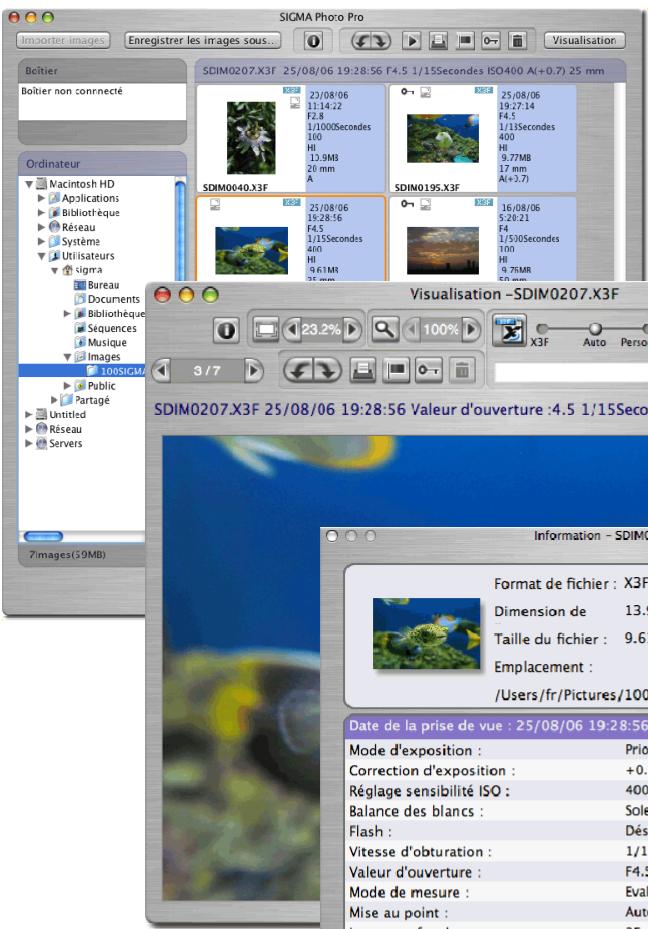Select X3F adjustment mode radio point
648x929 pixels.
tap(541, 328)
